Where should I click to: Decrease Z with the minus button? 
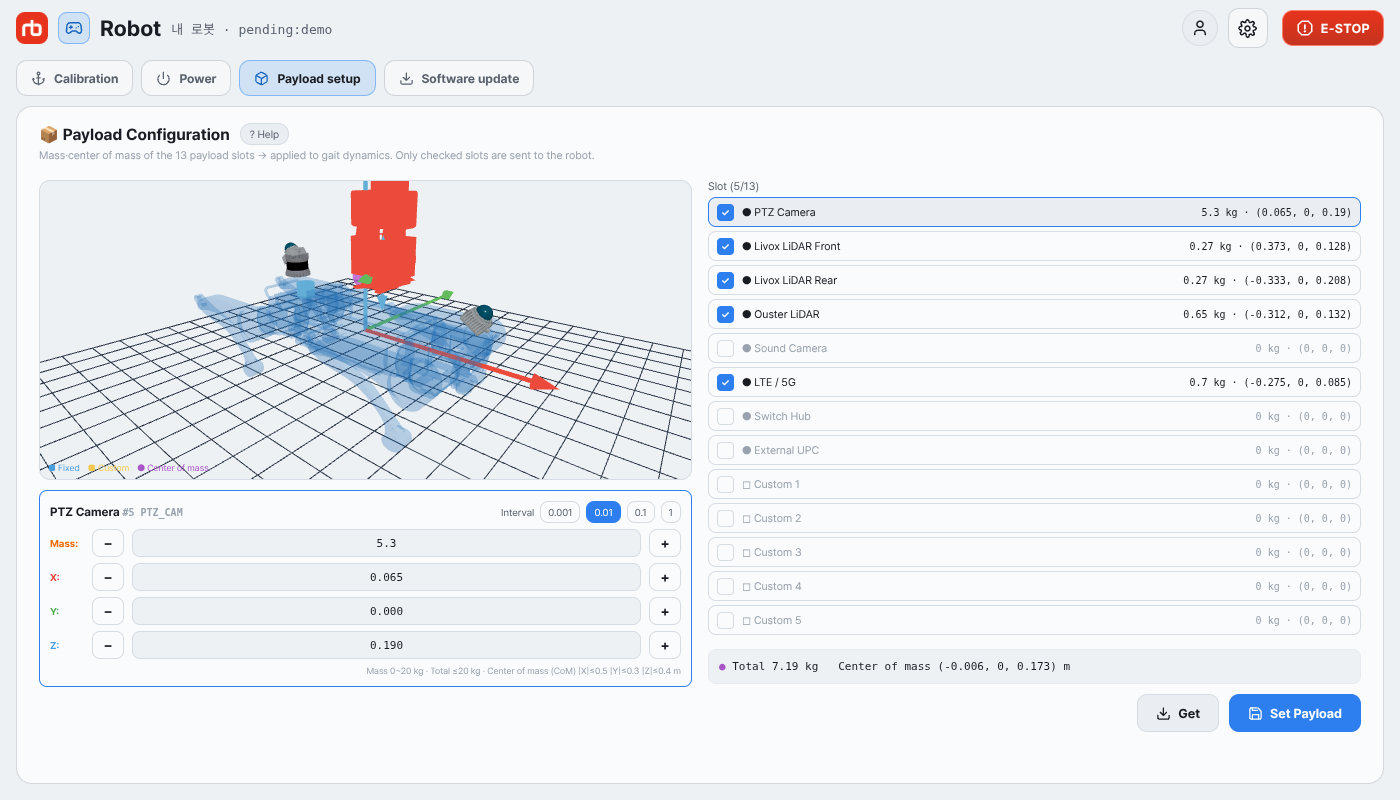pos(108,645)
